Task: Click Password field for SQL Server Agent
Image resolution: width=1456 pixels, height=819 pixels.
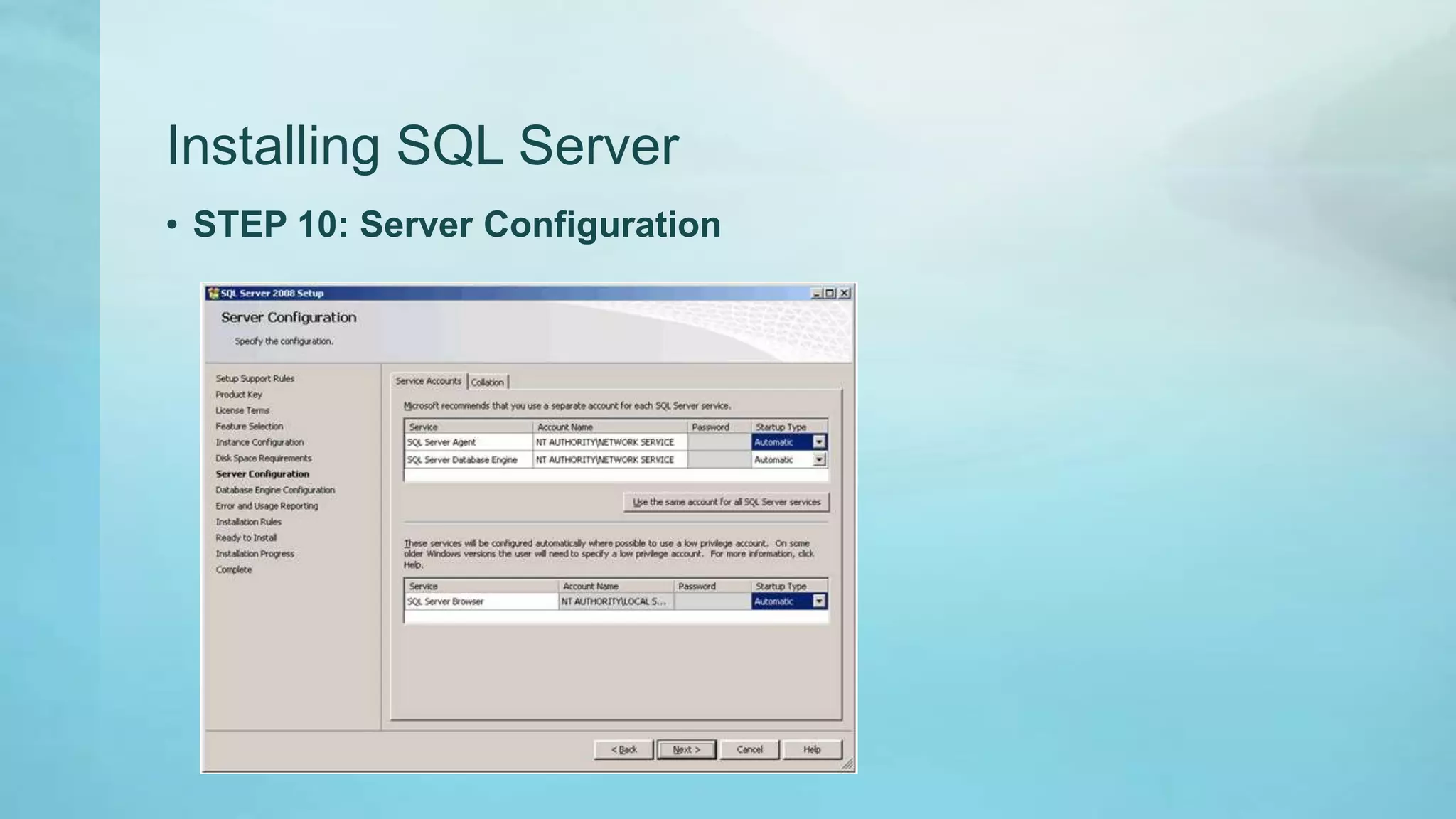Action: pos(719,442)
